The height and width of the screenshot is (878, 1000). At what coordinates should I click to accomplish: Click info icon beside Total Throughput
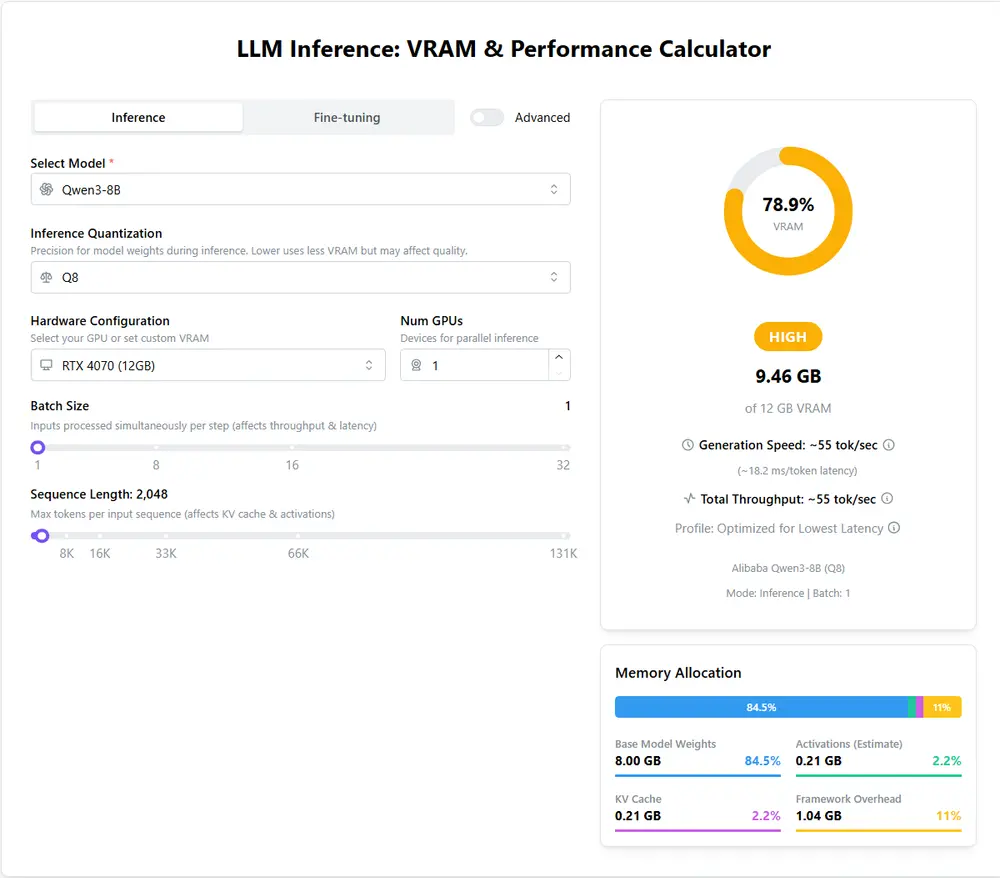coord(887,499)
